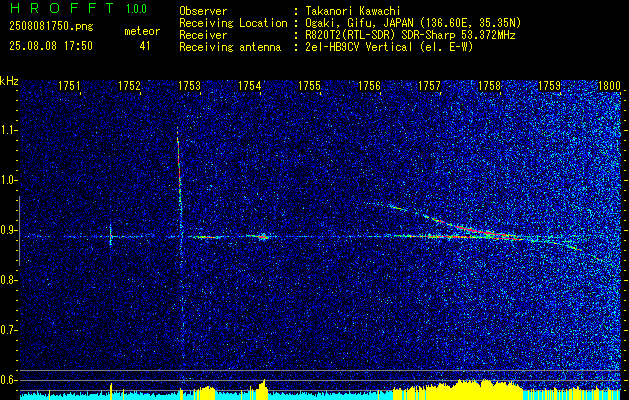Click the 0.6 kHz frequency axis label

tap(9, 380)
